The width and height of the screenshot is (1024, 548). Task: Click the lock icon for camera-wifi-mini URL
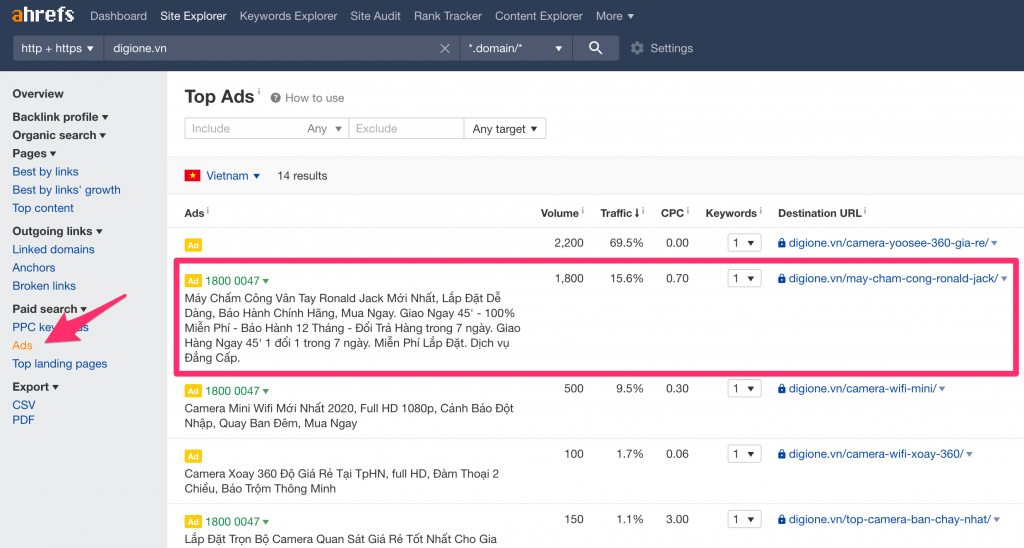point(782,389)
